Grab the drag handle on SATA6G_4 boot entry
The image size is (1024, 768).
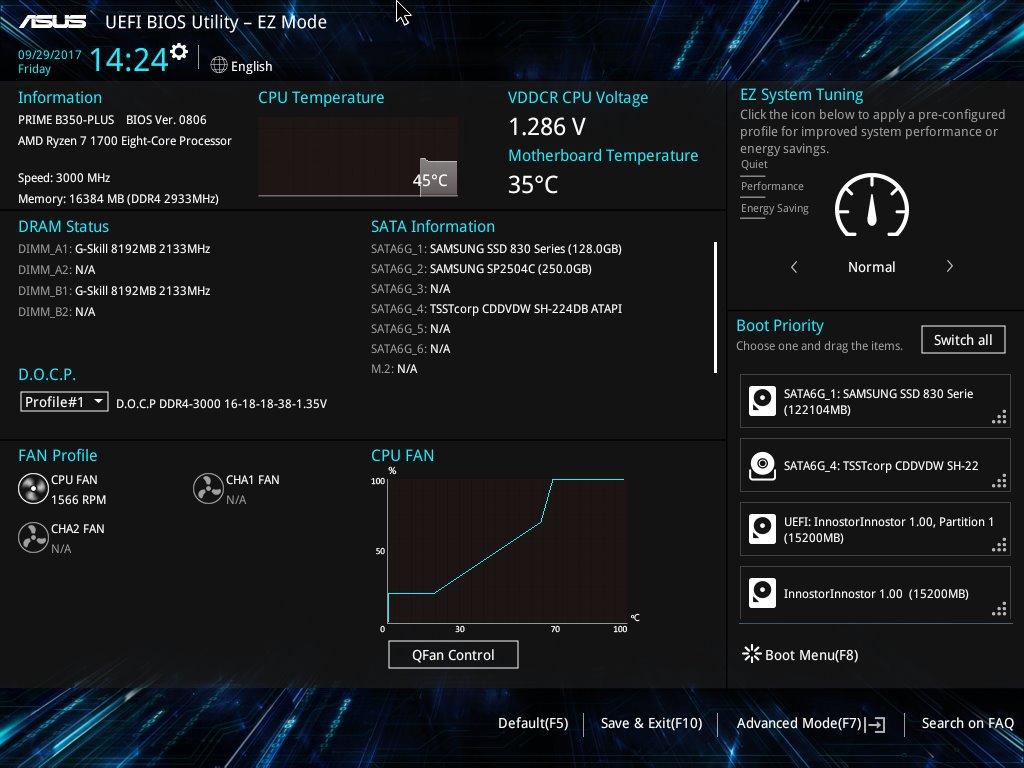[x=999, y=481]
